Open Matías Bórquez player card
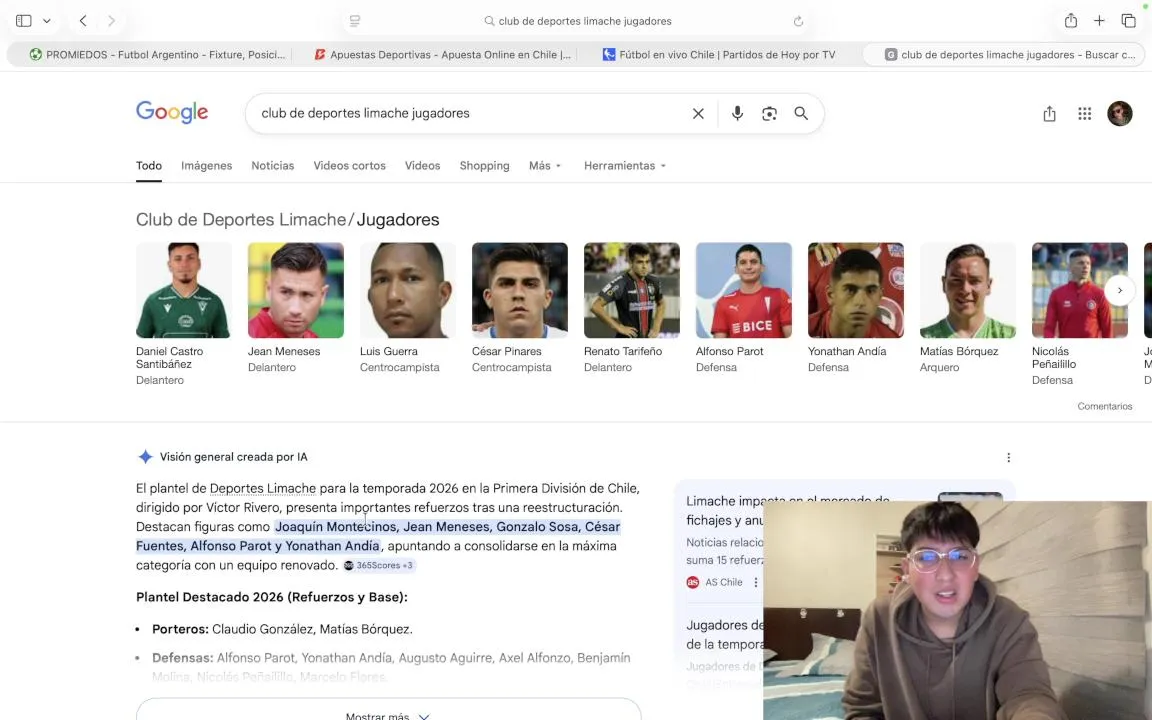The image size is (1152, 720). [968, 308]
